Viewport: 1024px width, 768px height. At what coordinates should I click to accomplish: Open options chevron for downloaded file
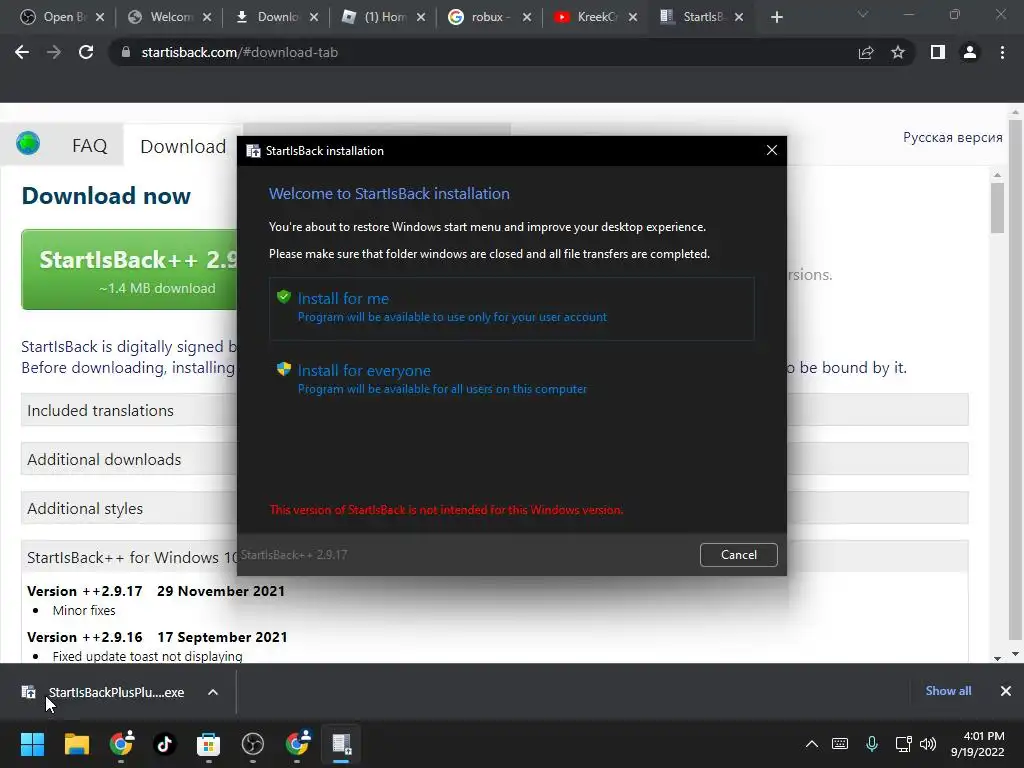point(213,692)
